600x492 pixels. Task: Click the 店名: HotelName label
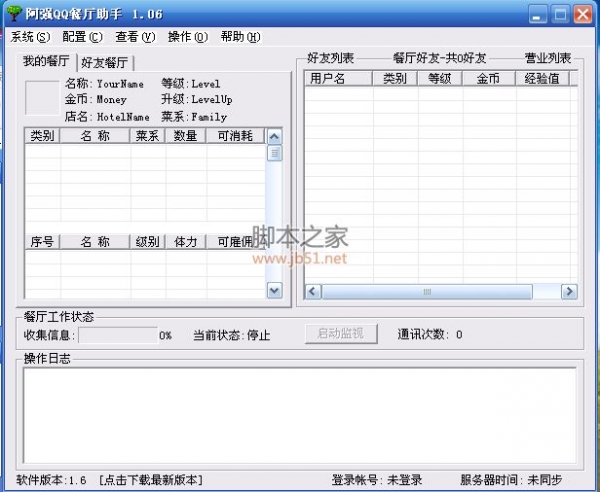click(x=107, y=116)
